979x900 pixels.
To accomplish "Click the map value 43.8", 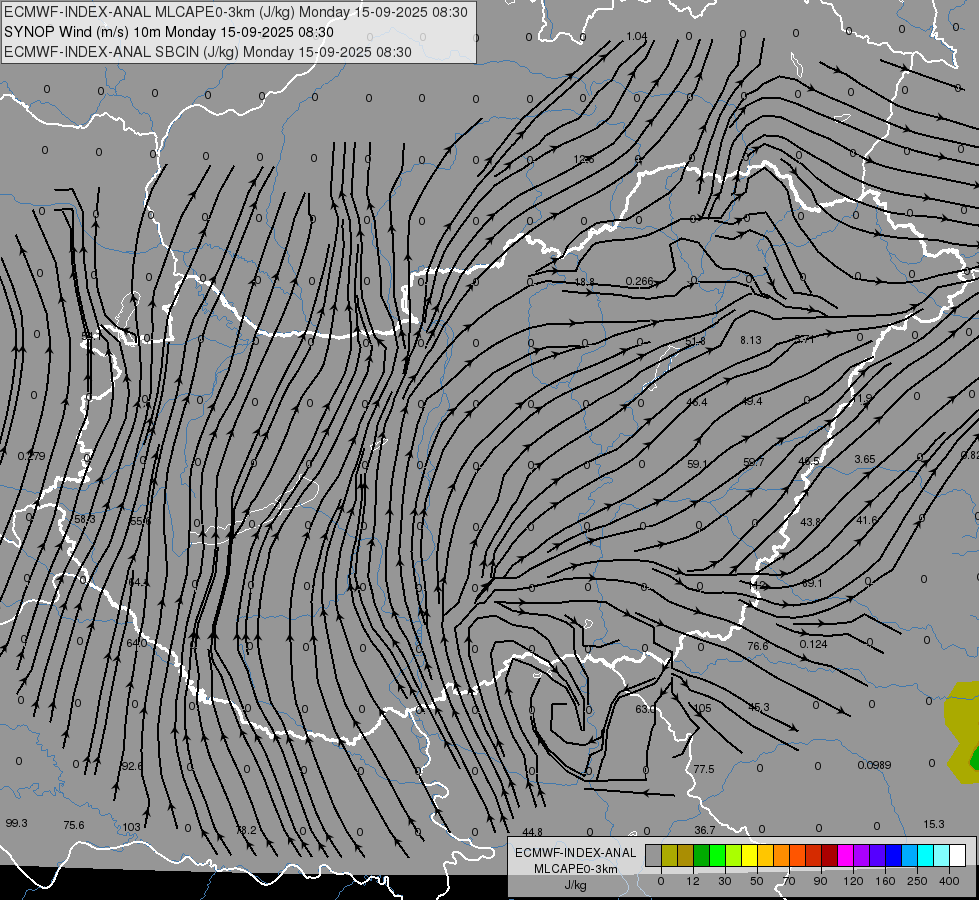I will [810, 522].
